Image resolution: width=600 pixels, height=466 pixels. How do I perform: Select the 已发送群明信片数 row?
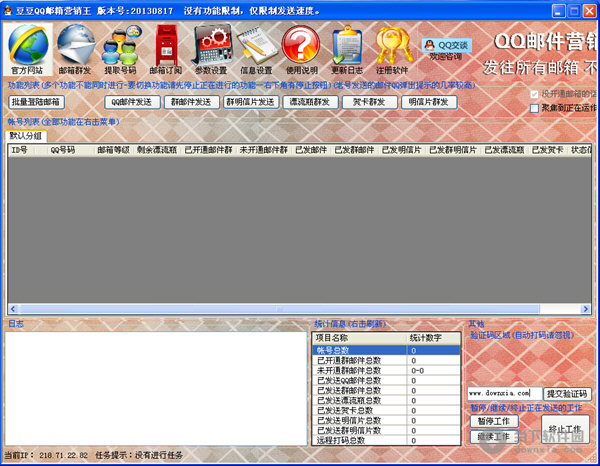tap(386, 430)
